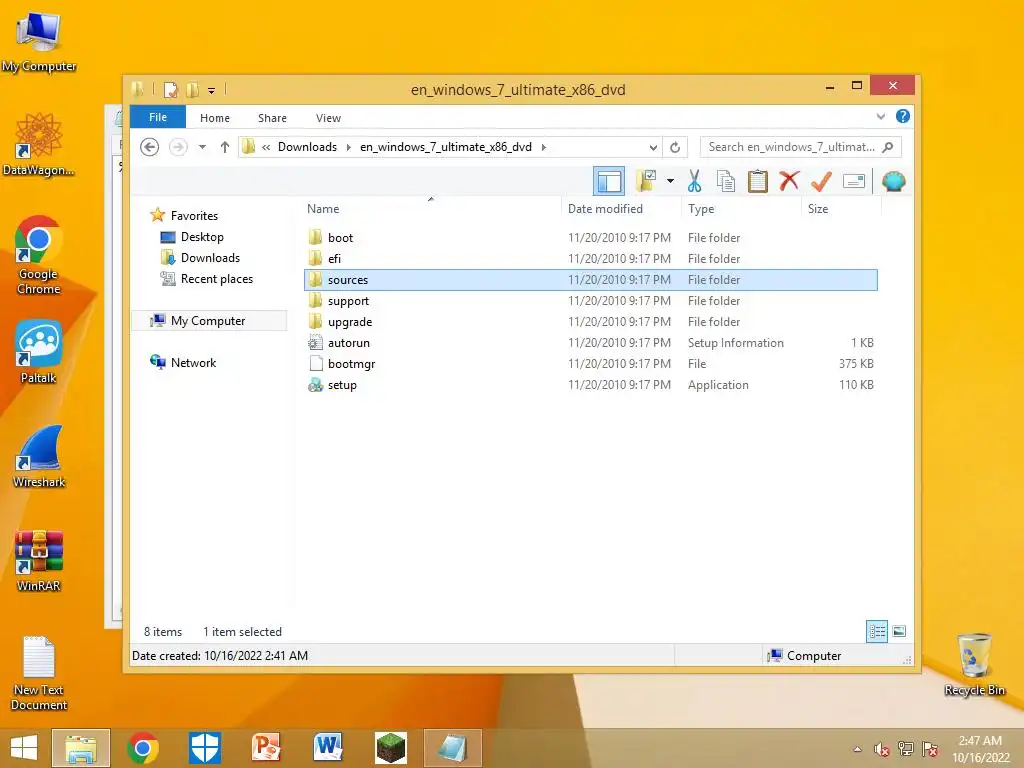Click the Cut scissors icon
The height and width of the screenshot is (768, 1024).
(x=694, y=181)
